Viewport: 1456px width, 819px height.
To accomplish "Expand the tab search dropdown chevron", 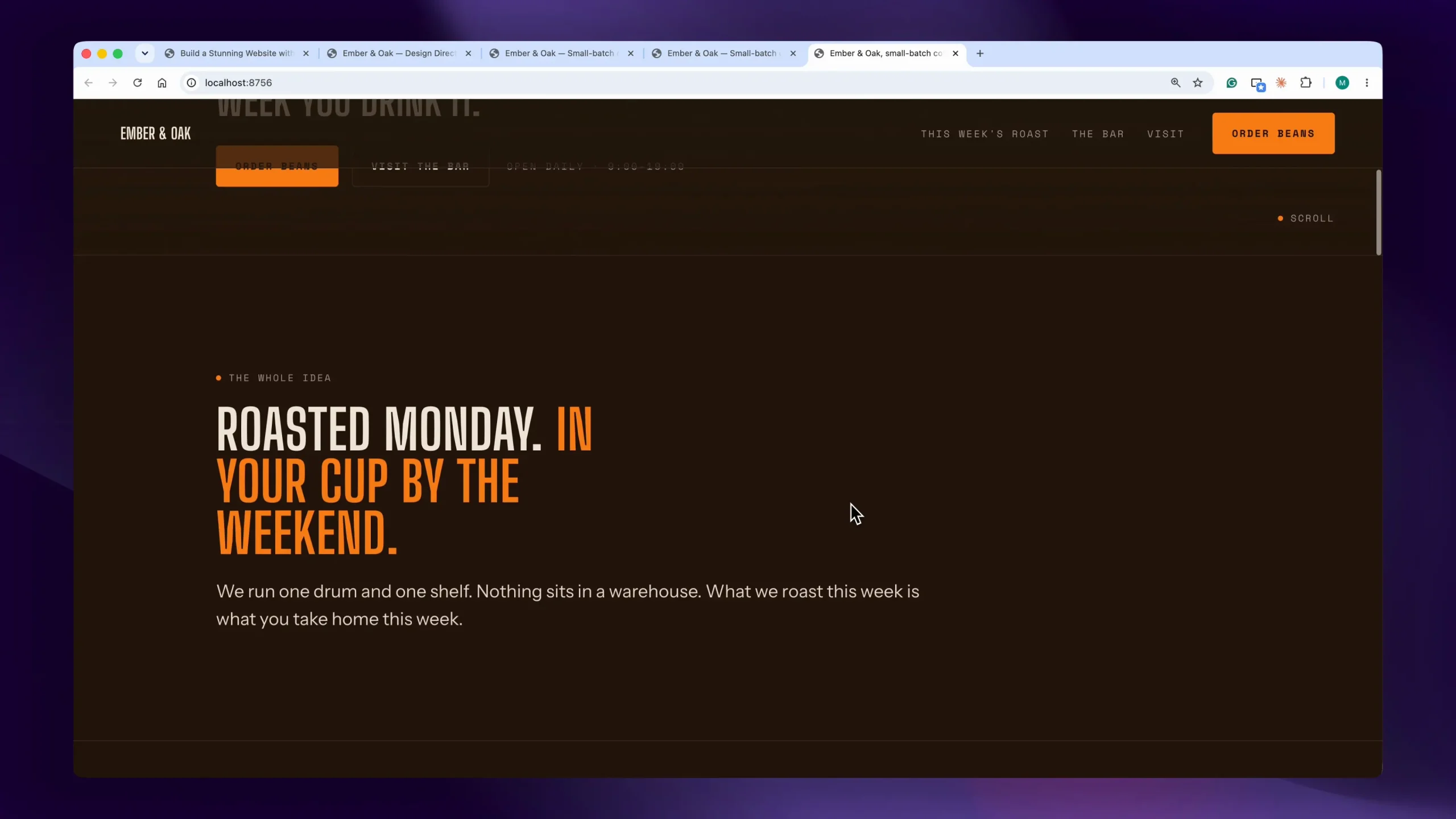I will pyautogui.click(x=145, y=53).
